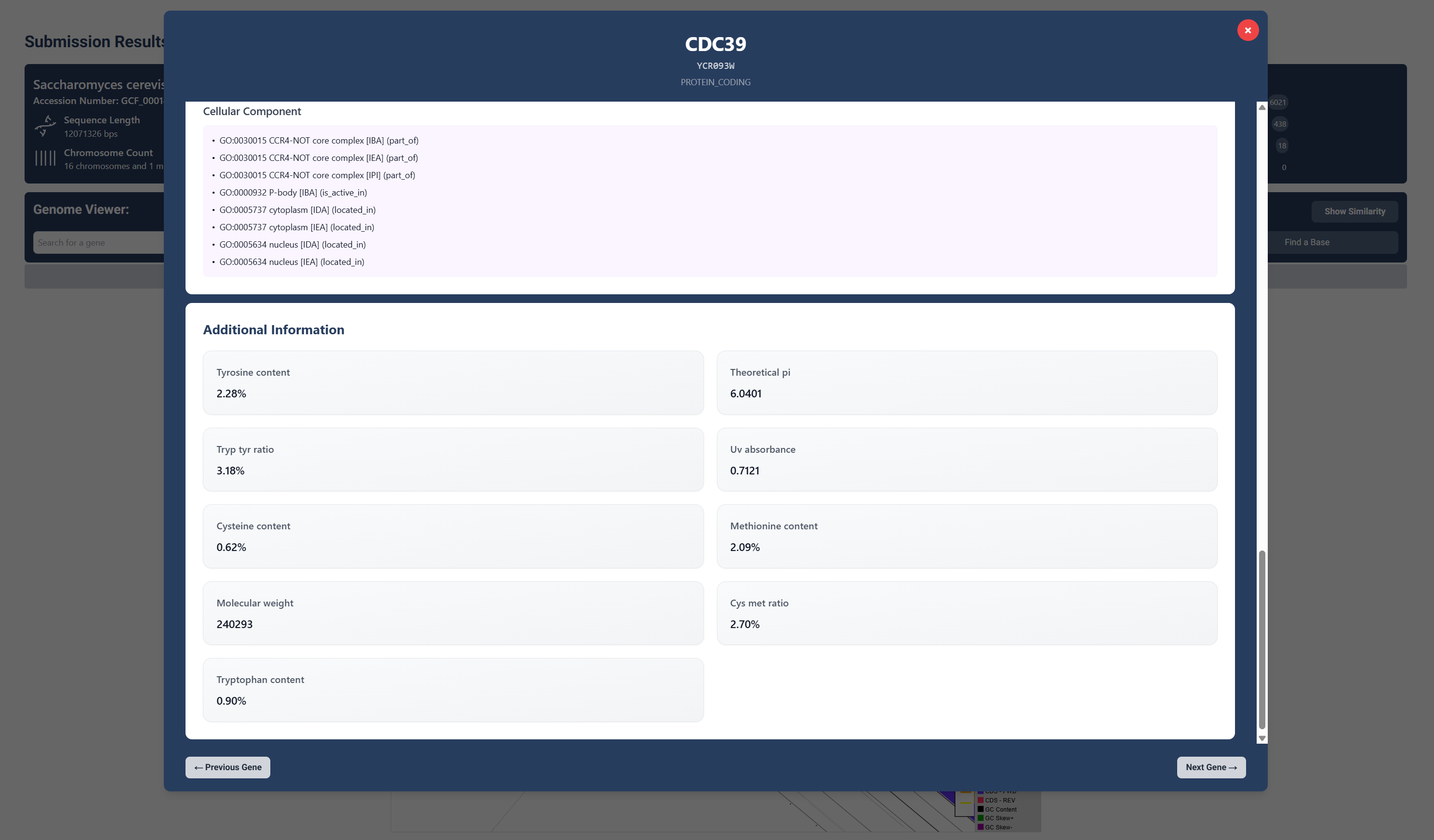Click the GC Skew+ green legend swatch
The image size is (1434, 840).
981,818
